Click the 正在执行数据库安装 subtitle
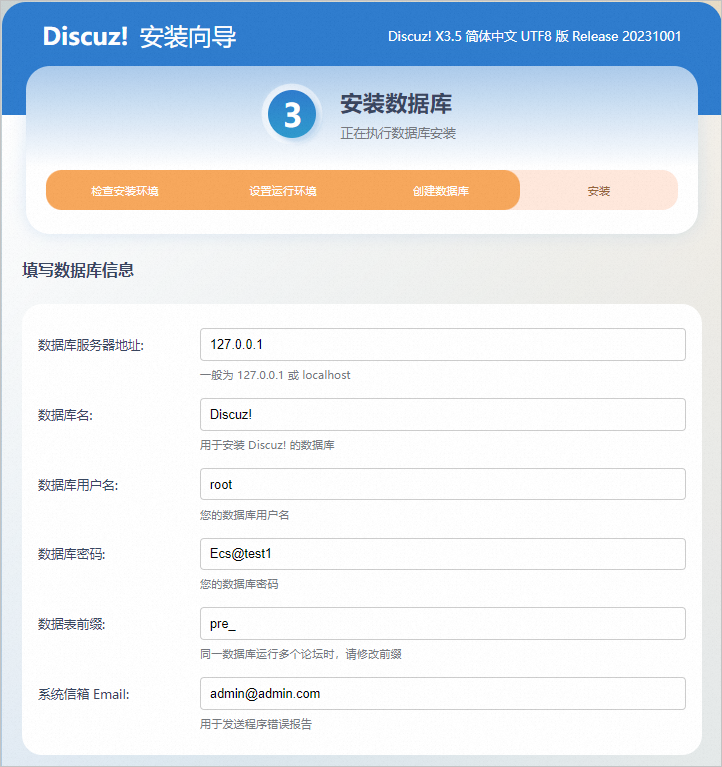Viewport: 722px width, 767px height. click(x=398, y=133)
